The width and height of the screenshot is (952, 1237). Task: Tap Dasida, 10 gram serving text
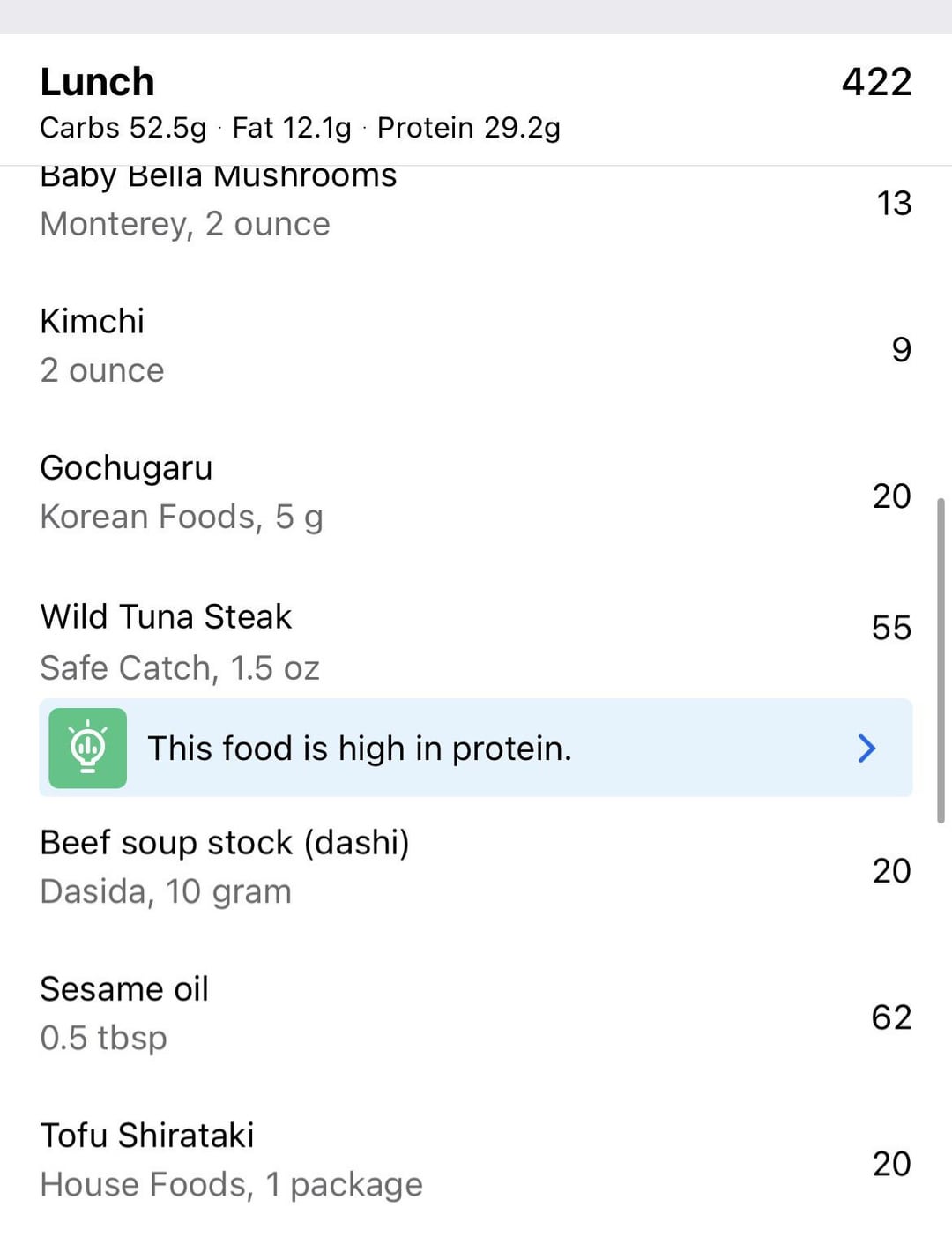pos(166,892)
